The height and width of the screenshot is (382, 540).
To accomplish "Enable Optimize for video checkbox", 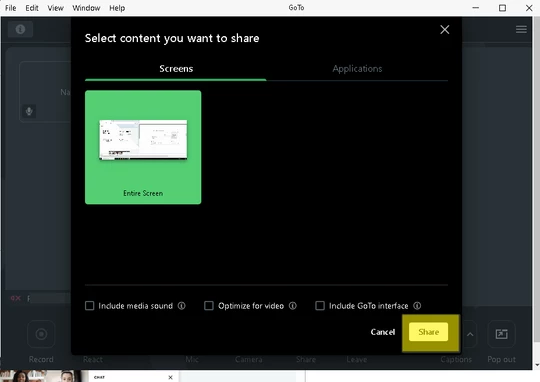I will [209, 306].
